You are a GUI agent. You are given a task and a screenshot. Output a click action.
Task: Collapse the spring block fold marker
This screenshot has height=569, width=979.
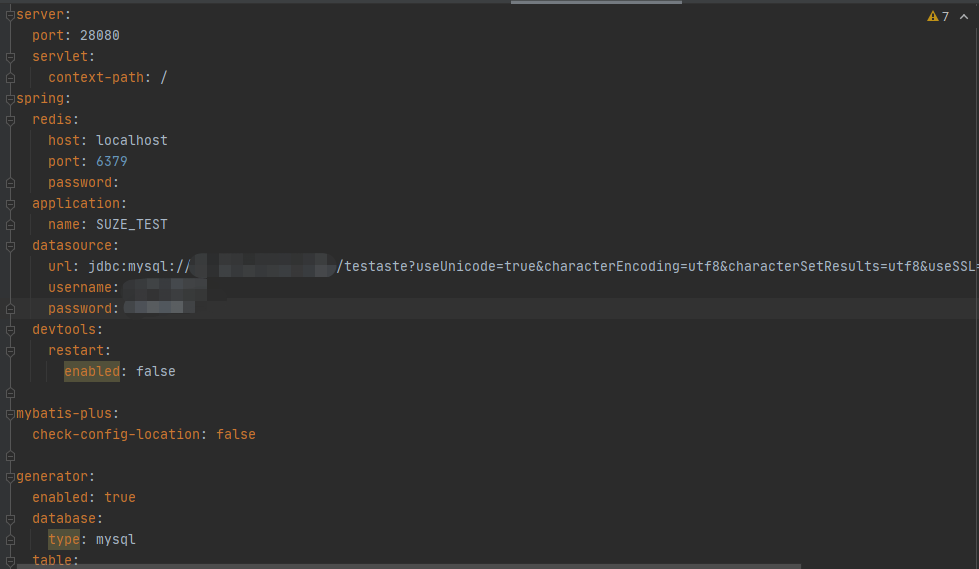pyautogui.click(x=10, y=98)
